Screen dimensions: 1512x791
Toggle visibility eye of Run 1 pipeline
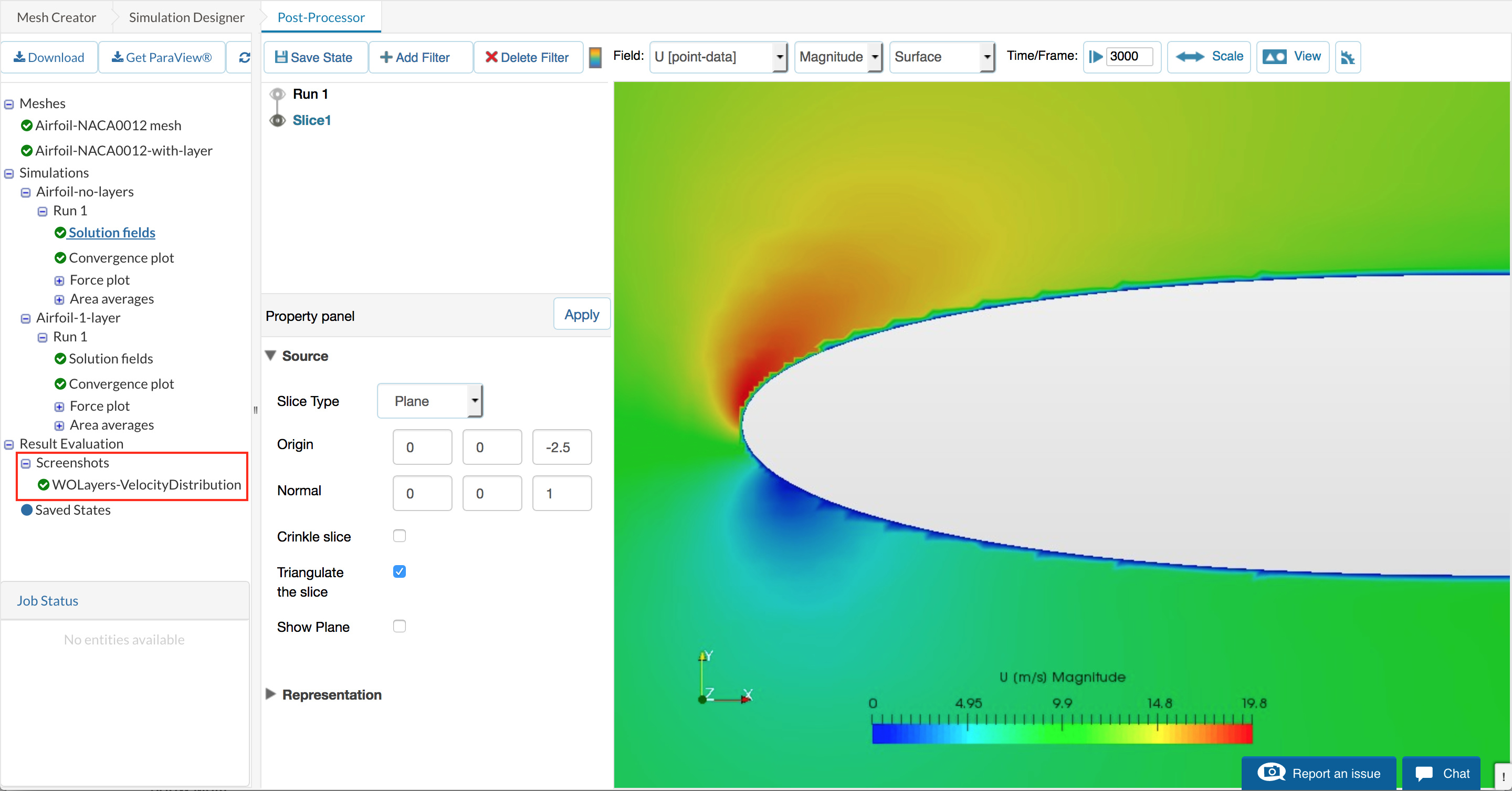277,94
